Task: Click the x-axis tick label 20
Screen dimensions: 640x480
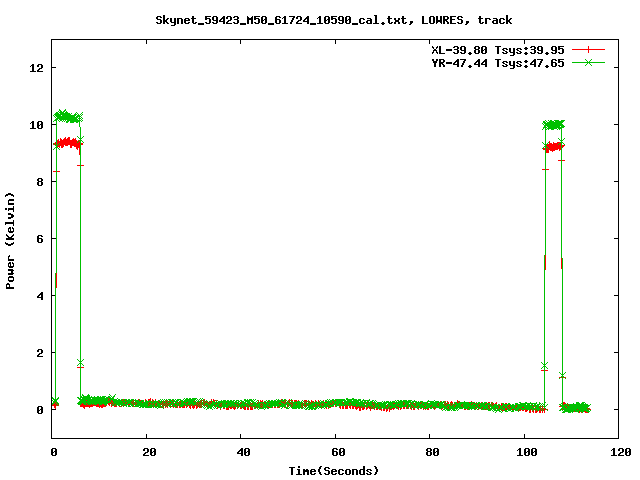Action: coord(147,451)
